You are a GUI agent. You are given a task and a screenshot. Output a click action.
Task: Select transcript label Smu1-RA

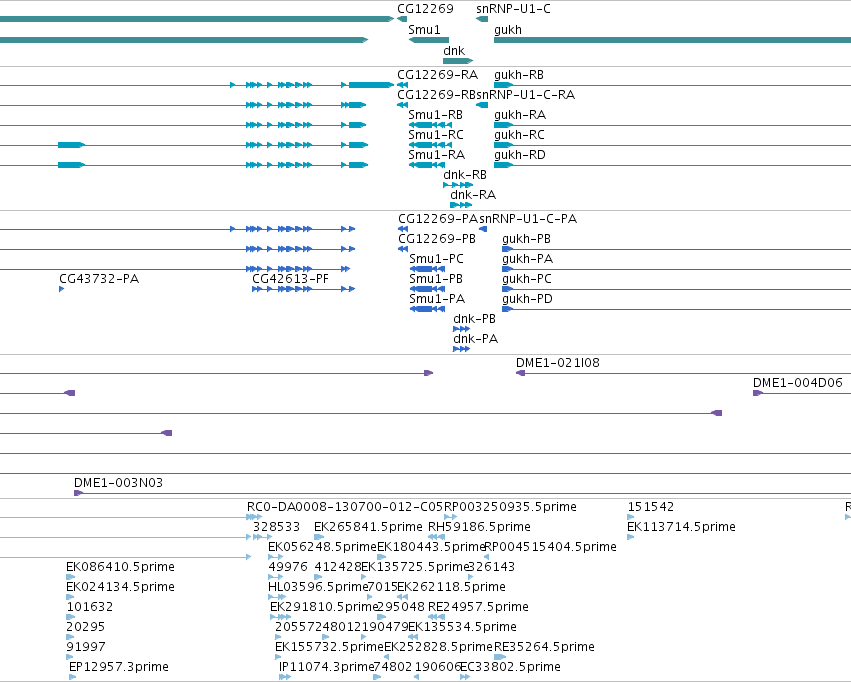click(436, 155)
